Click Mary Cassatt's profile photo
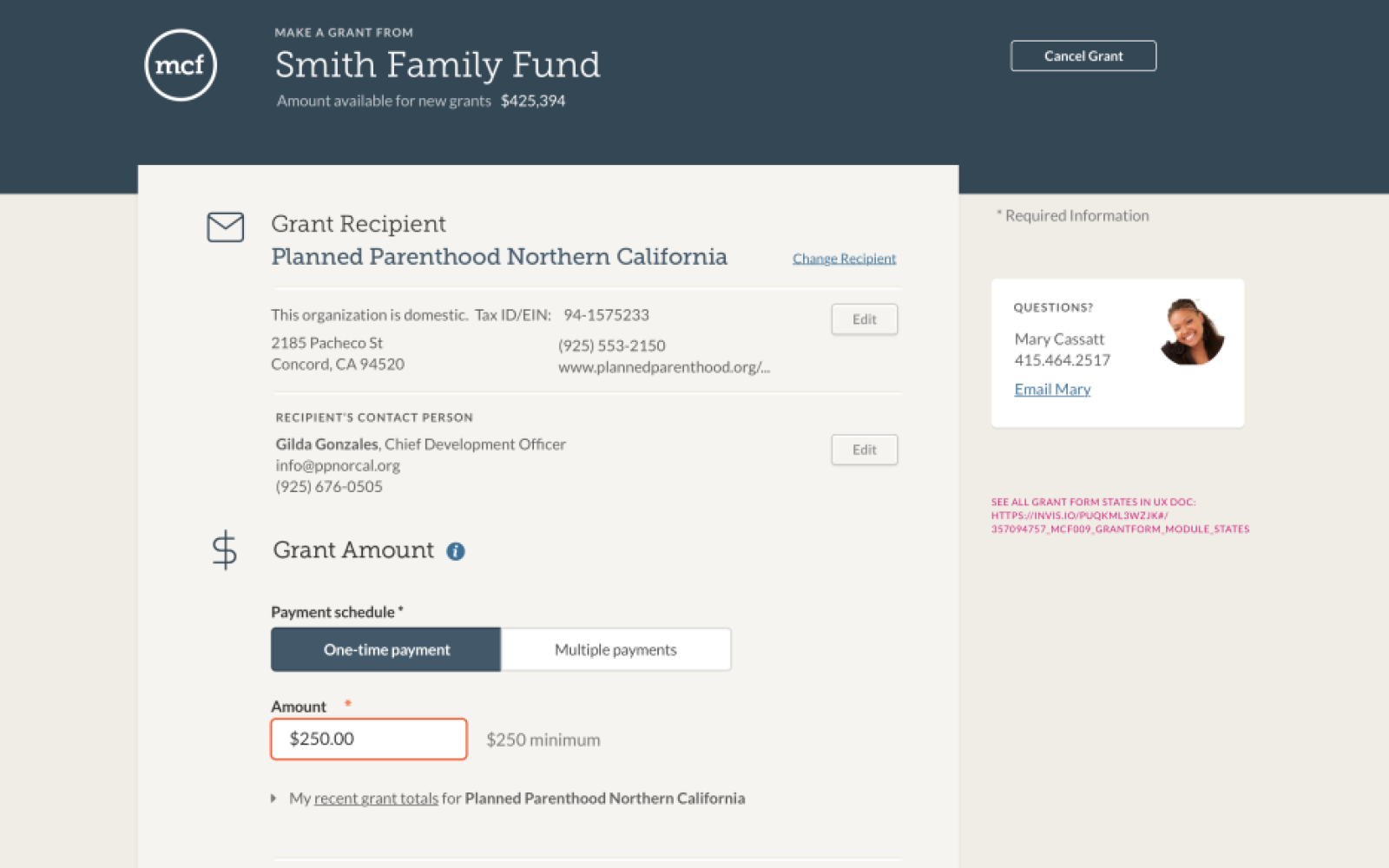 click(1191, 332)
